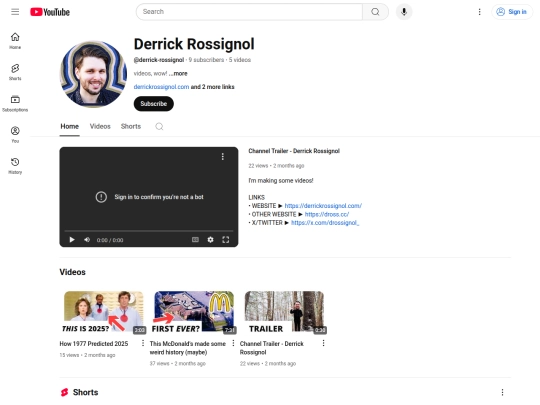Mute the trailer player volume
Viewport: 540px width, 405px height.
[87, 240]
